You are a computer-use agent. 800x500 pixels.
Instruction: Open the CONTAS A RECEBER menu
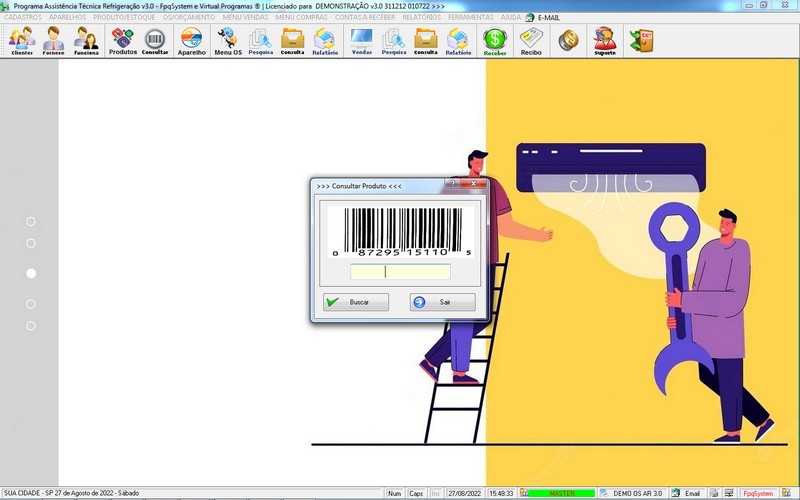tap(365, 17)
